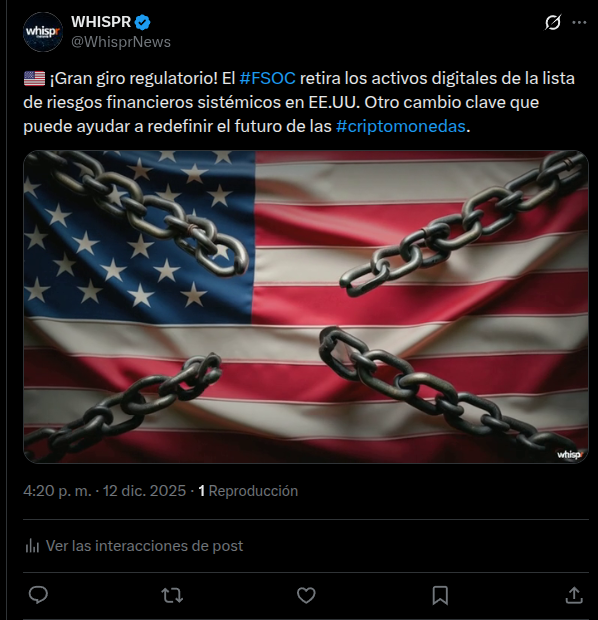598x620 pixels.
Task: Click the whispr watermark on the image
Action: (x=570, y=454)
